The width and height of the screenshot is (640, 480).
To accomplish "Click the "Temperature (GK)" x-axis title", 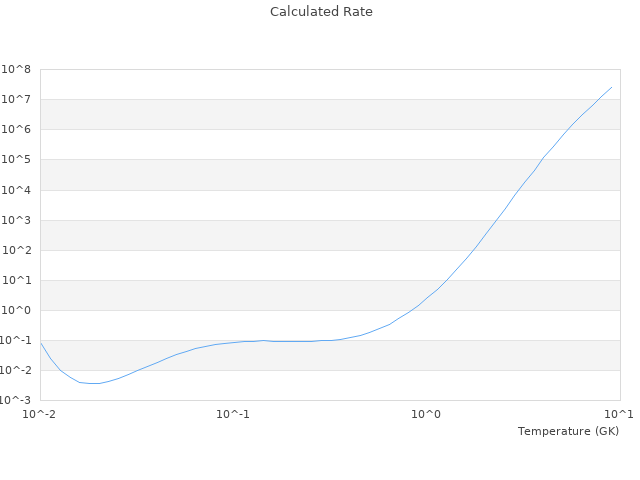I will click(x=568, y=431).
